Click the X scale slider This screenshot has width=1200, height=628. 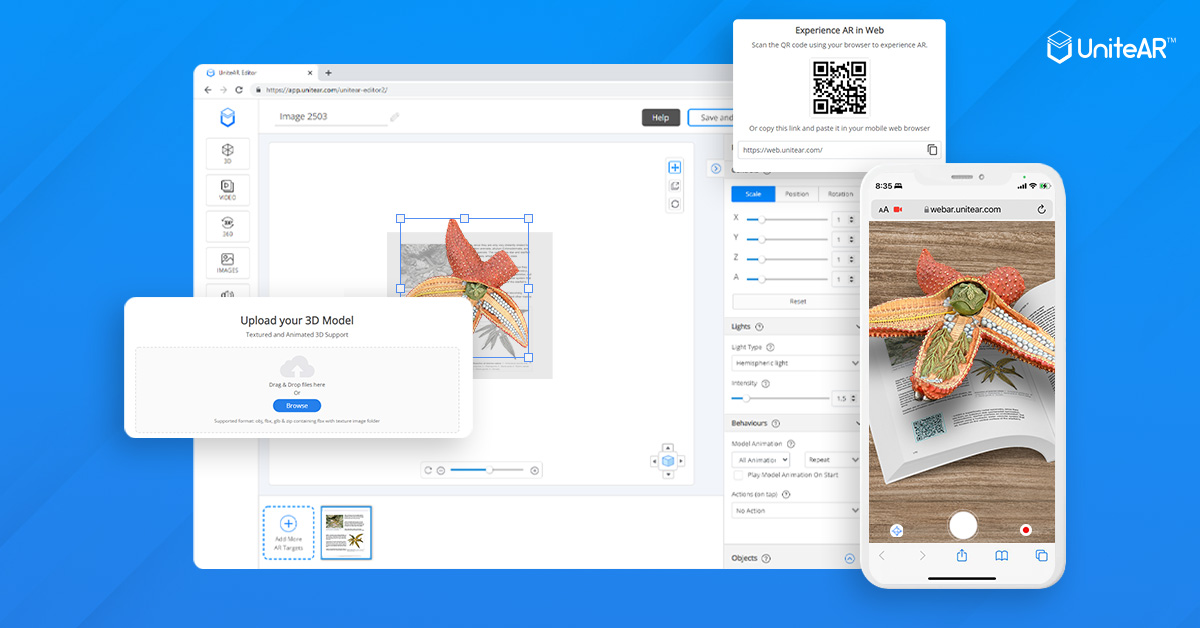click(787, 219)
